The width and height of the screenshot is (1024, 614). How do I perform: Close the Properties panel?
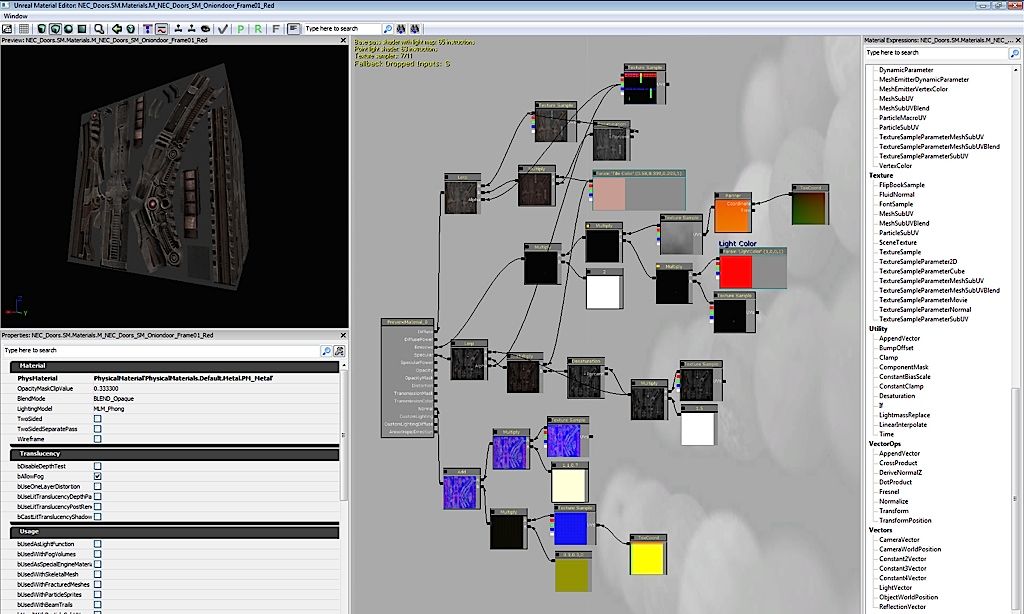344,335
